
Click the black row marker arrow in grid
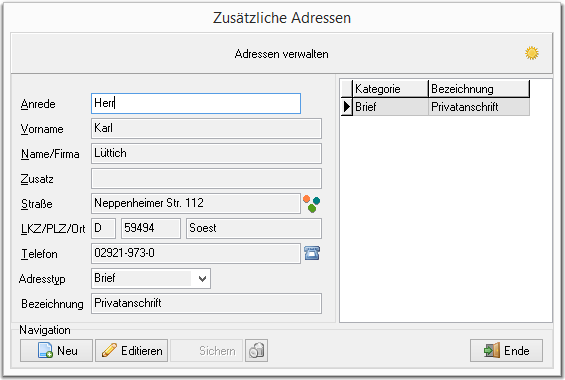(347, 107)
